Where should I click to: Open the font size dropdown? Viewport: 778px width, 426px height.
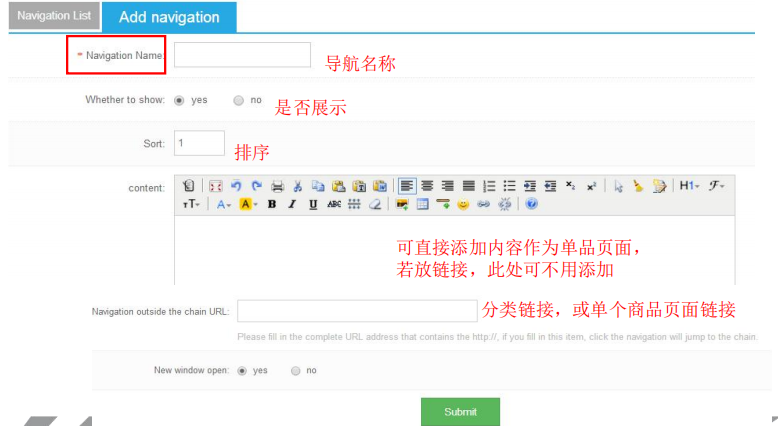191,204
